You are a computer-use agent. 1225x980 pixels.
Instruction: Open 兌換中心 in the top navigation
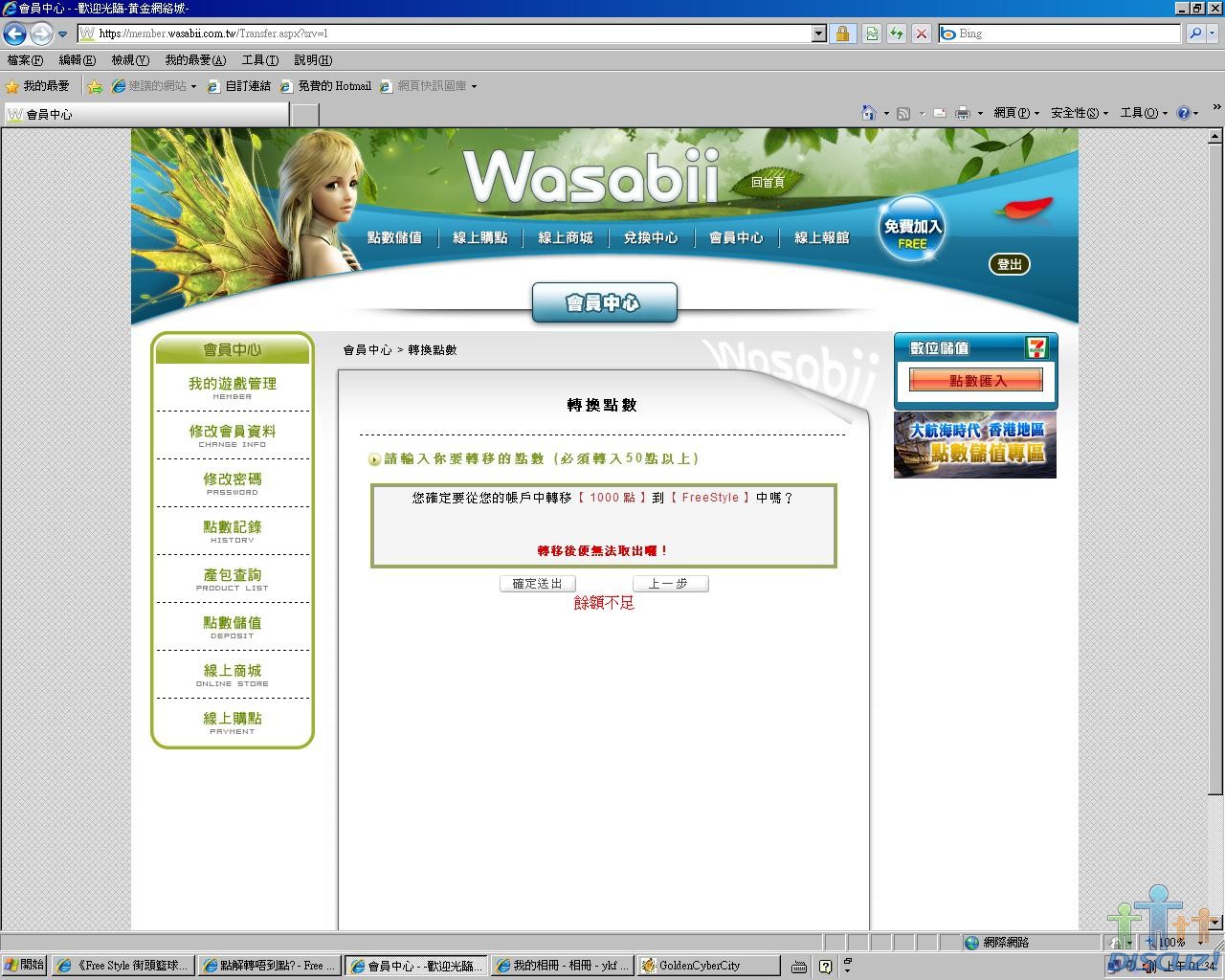[x=651, y=237]
